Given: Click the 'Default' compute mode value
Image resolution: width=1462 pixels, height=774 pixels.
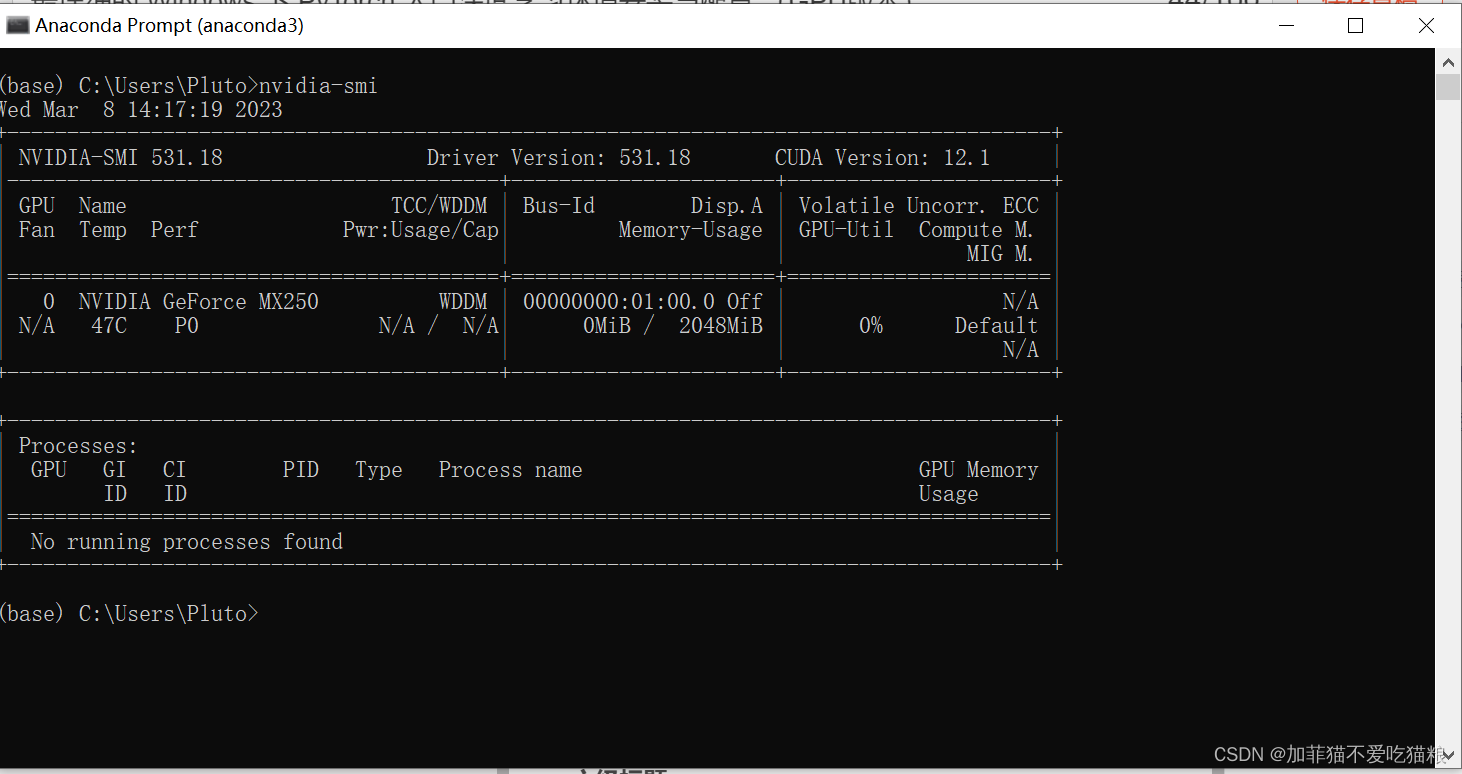Looking at the screenshot, I should [996, 326].
